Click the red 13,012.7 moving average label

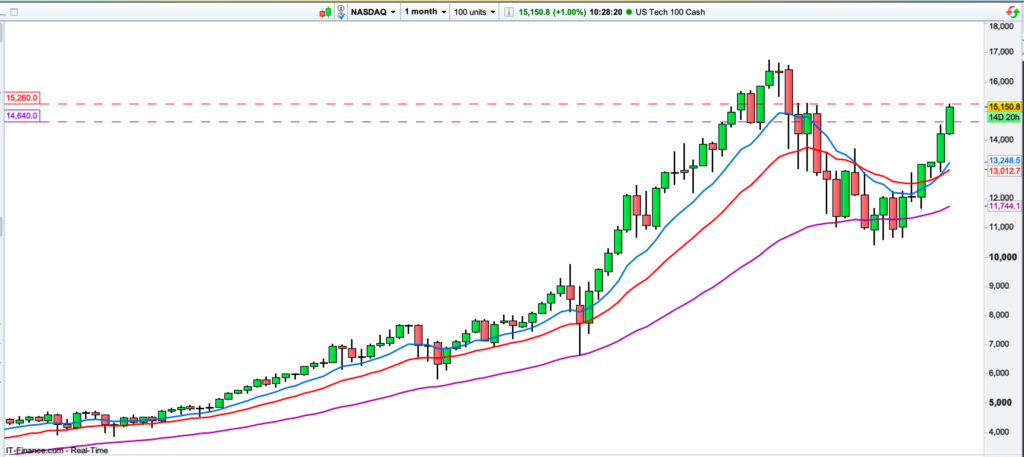[x=1003, y=171]
